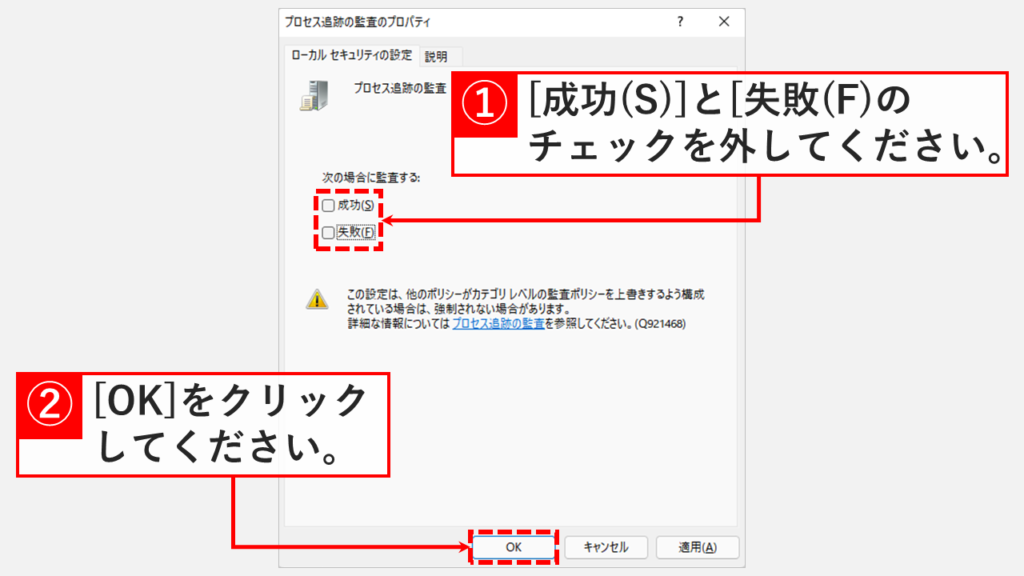Click the yellow warning triangle icon
Screen dimensions: 1024x576
point(317,299)
